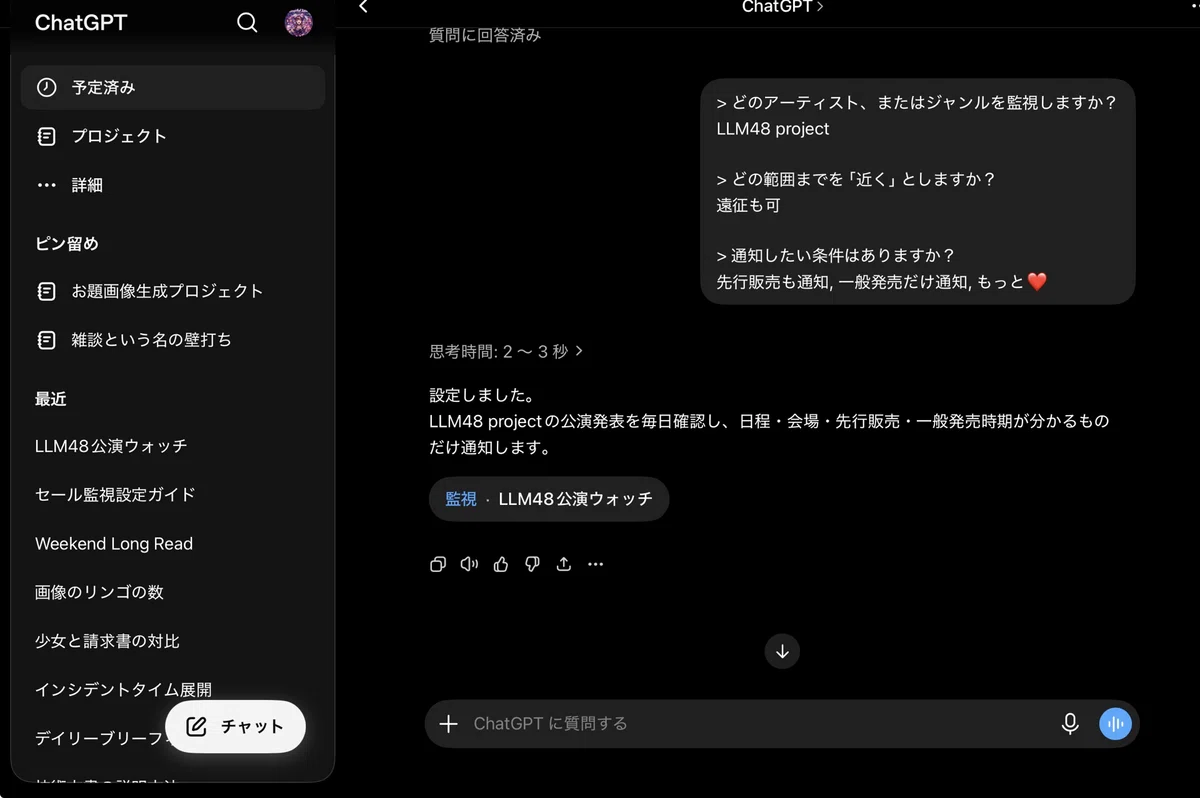The height and width of the screenshot is (798, 1200).
Task: Expand 詳細 in the sidebar
Action: (173, 185)
